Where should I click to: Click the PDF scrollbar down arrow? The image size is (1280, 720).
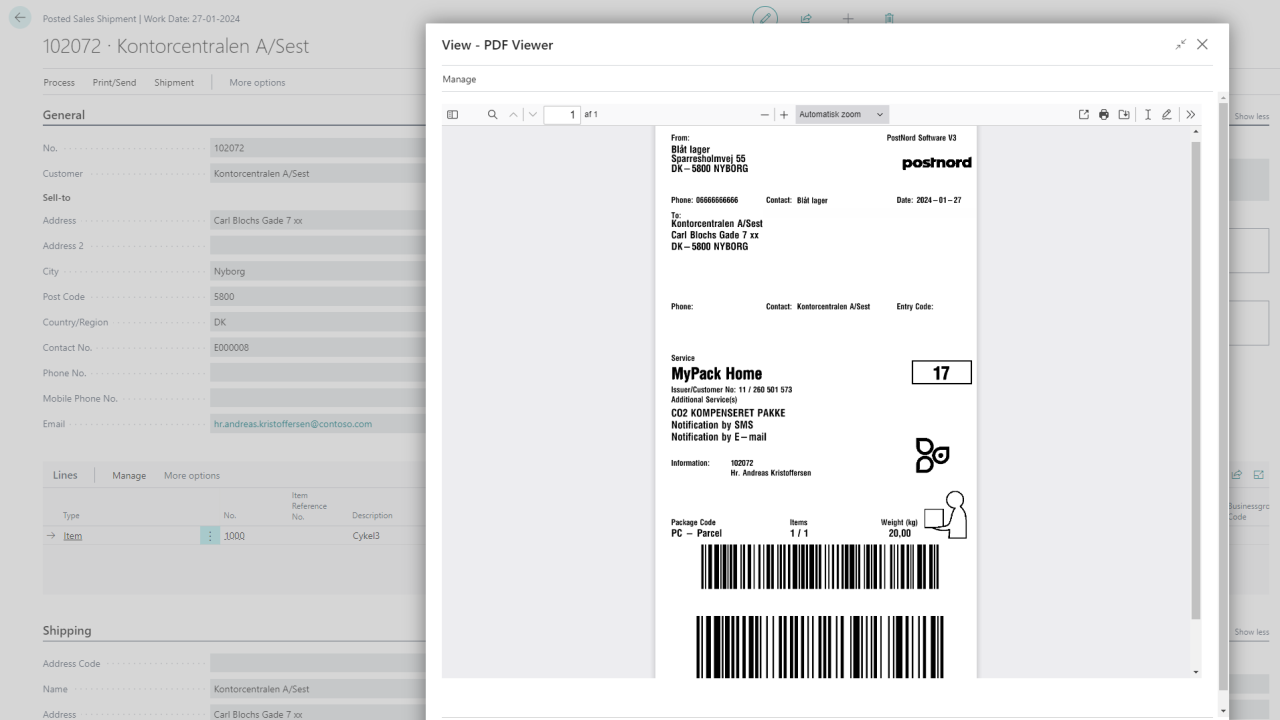pyautogui.click(x=1196, y=672)
